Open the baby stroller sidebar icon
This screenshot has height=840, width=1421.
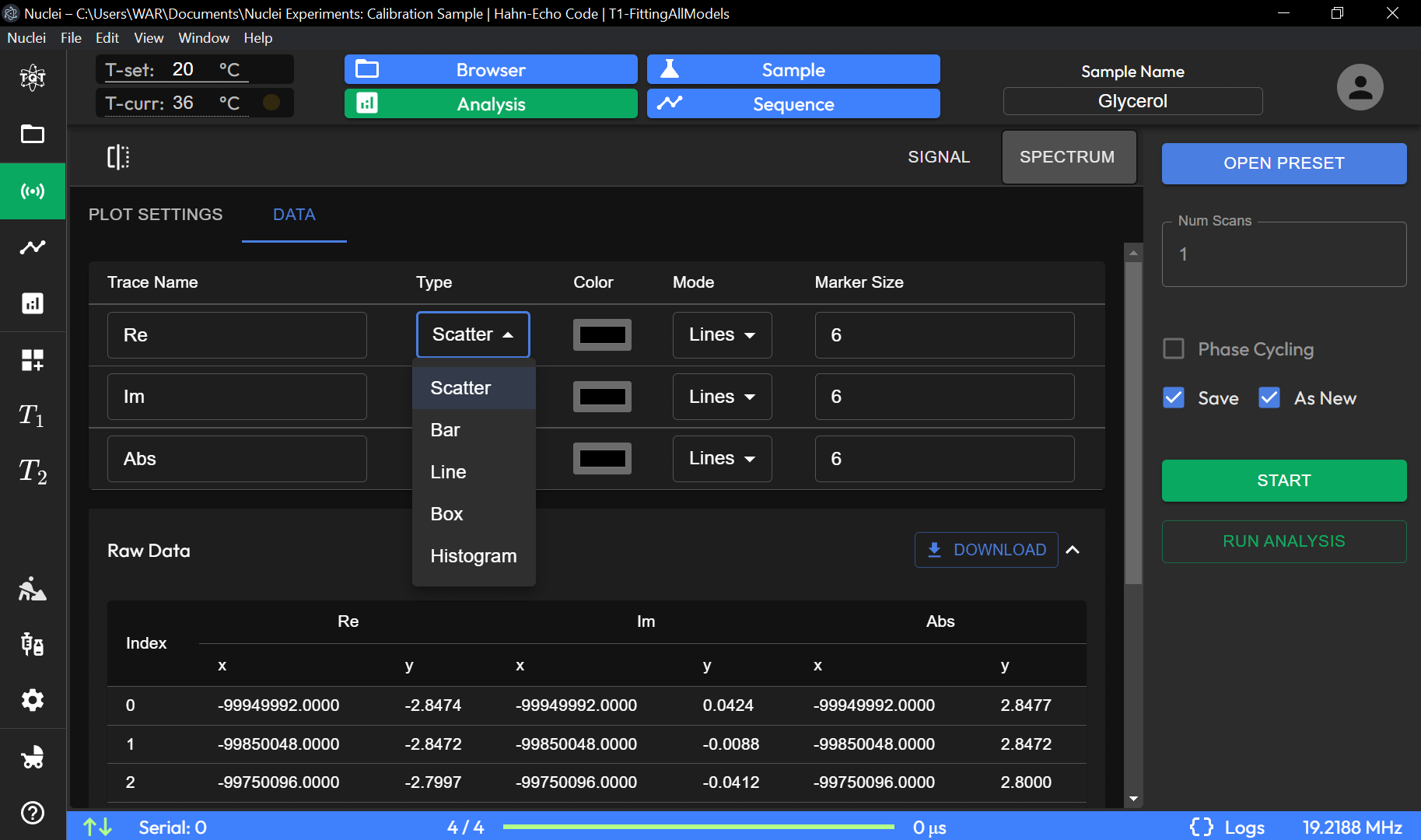point(33,757)
